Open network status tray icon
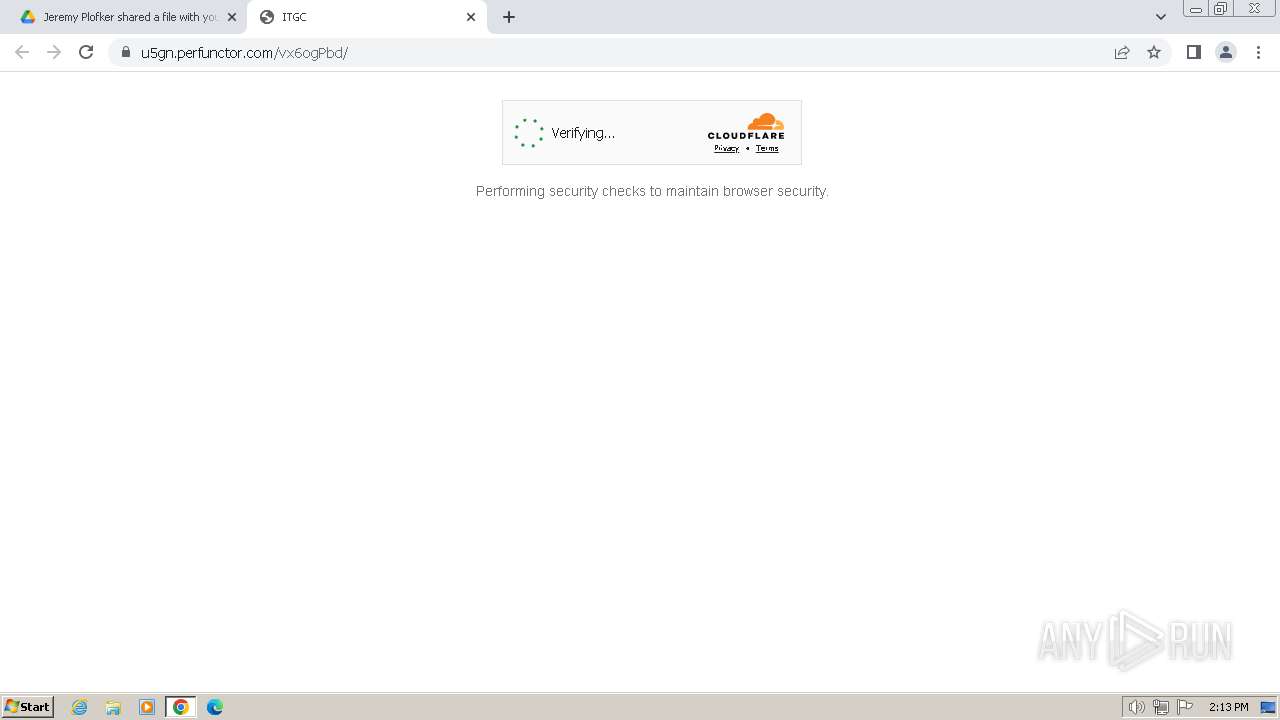This screenshot has height=720, width=1280. 1161,707
